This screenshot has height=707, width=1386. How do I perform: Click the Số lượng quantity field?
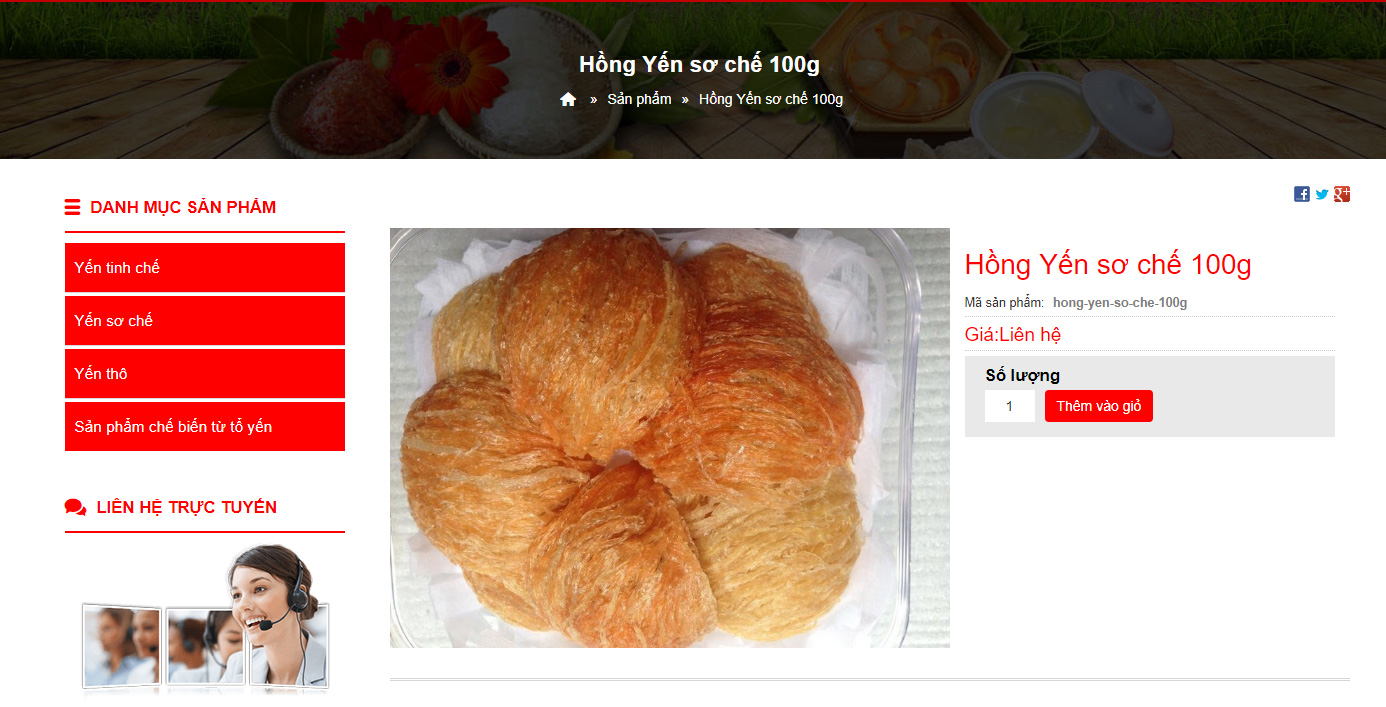[x=1010, y=406]
